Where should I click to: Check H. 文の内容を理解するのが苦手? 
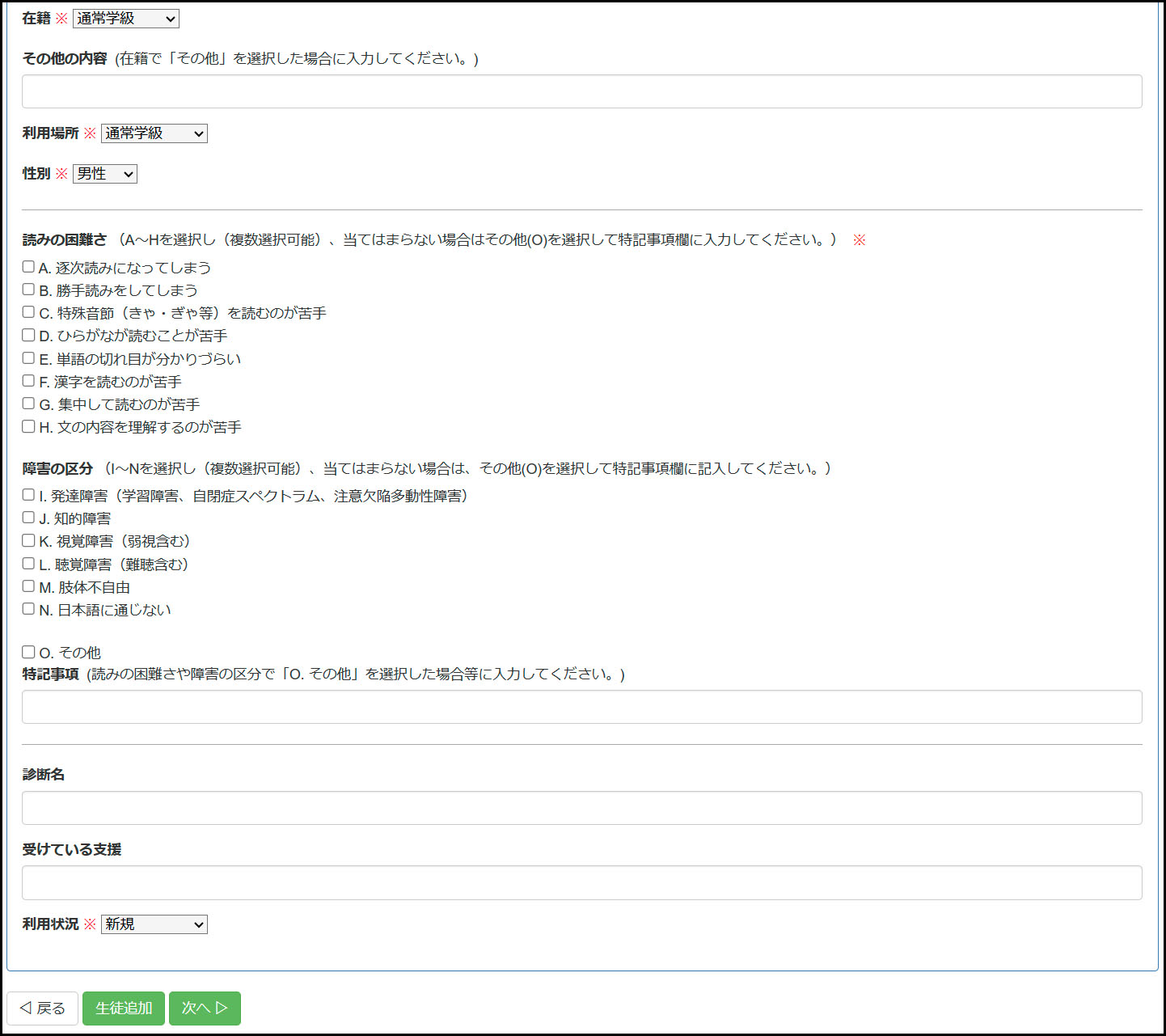(x=28, y=426)
